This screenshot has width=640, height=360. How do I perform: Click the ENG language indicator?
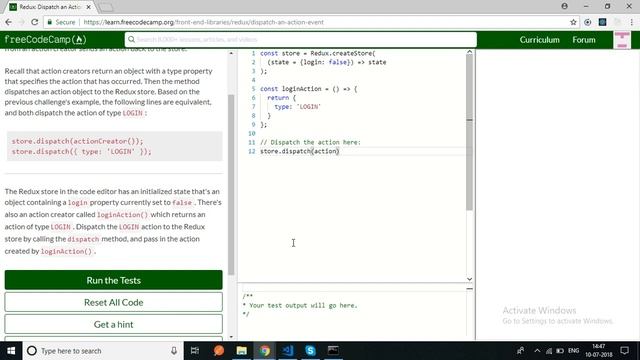click(x=573, y=351)
